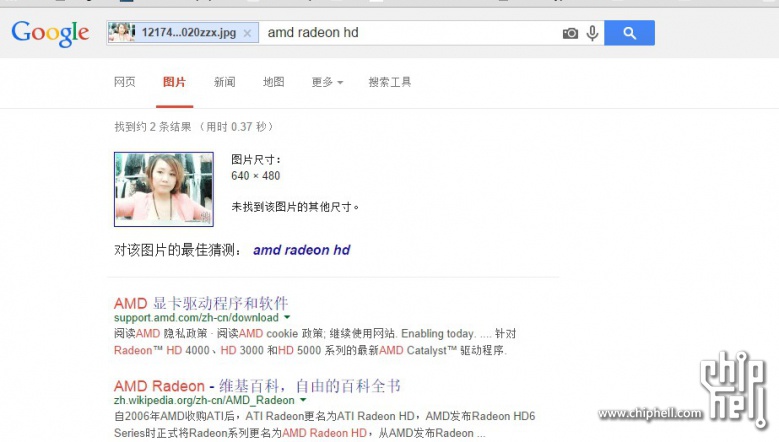The width and height of the screenshot is (779, 442).
Task: Switch to the 网页 tab
Action: click(125, 82)
